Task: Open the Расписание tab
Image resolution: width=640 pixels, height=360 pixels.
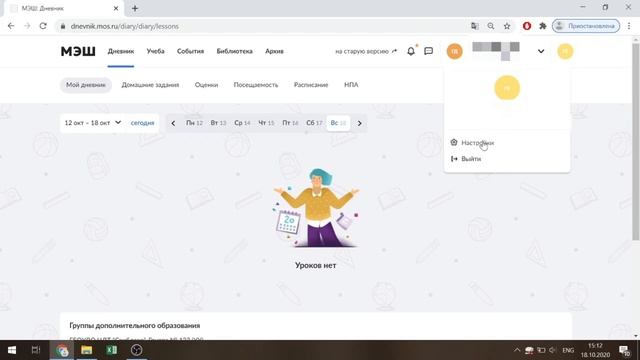Action: point(311,85)
